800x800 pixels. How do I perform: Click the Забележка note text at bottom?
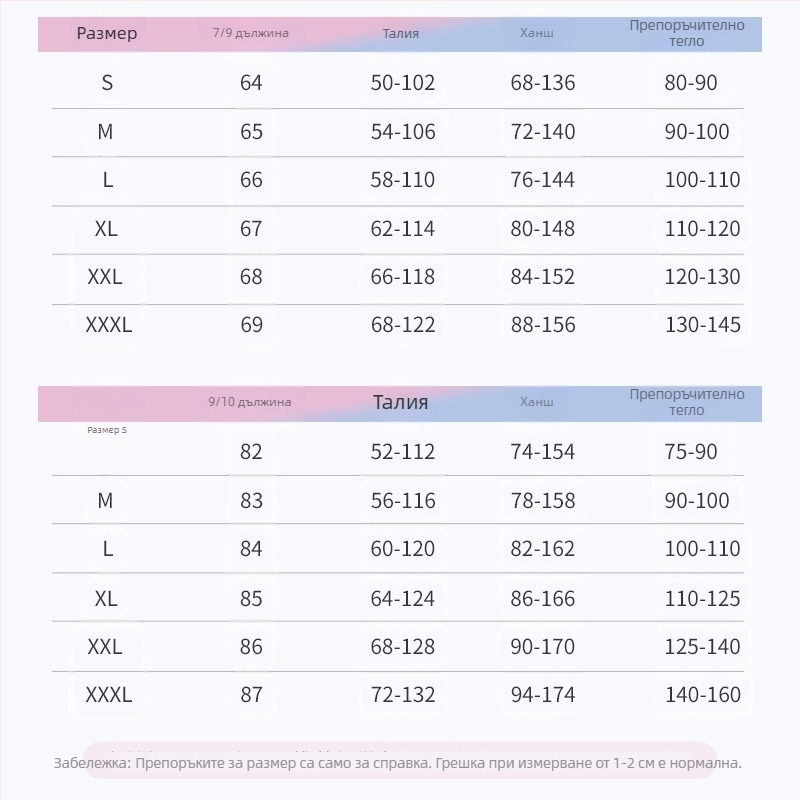(397, 763)
